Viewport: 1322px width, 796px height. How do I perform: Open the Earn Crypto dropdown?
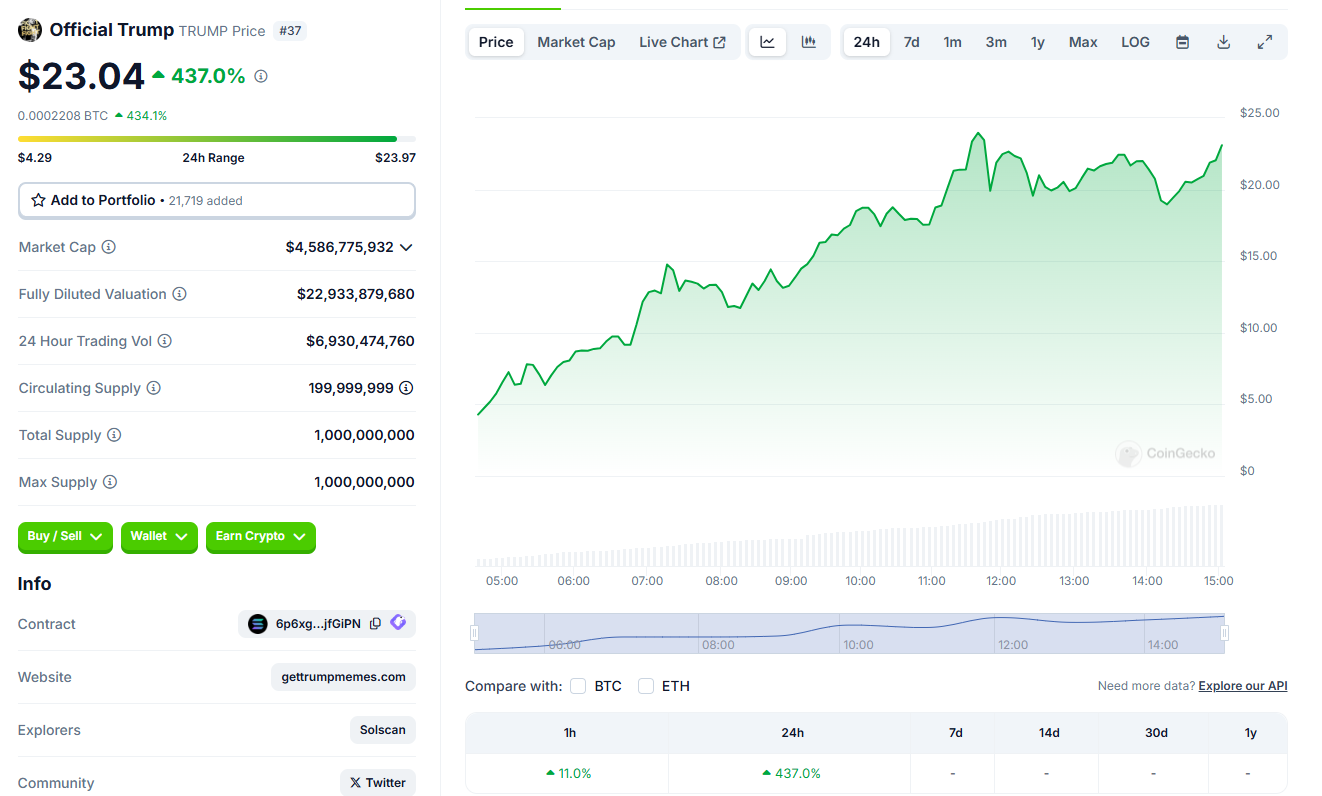pos(260,537)
